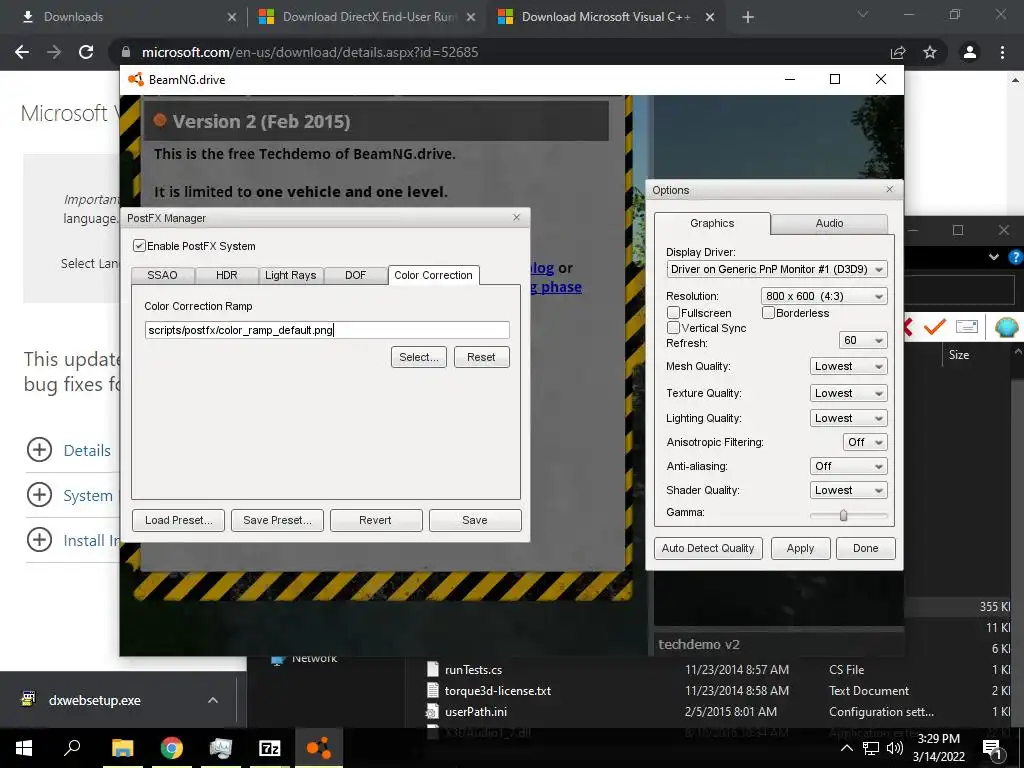Open Refresh rate 60 dropdown
The height and width of the screenshot is (768, 1024).
tap(863, 340)
